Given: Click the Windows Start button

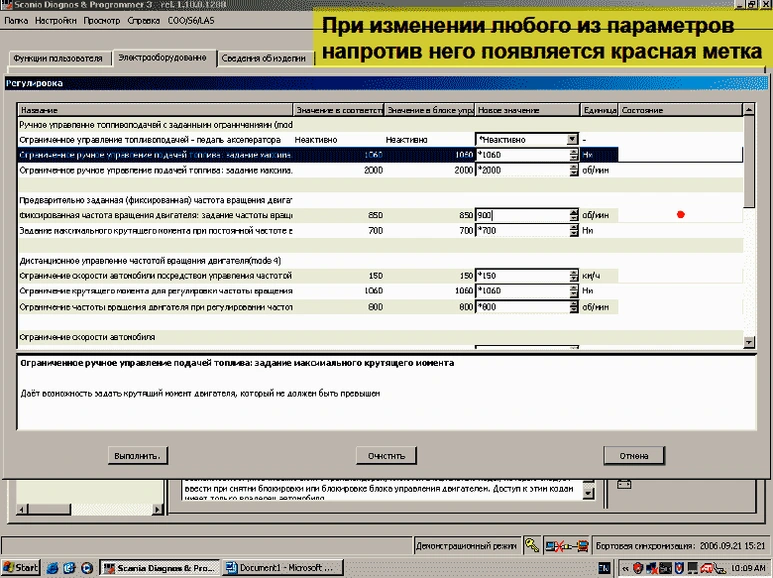Looking at the screenshot, I should tap(20, 568).
